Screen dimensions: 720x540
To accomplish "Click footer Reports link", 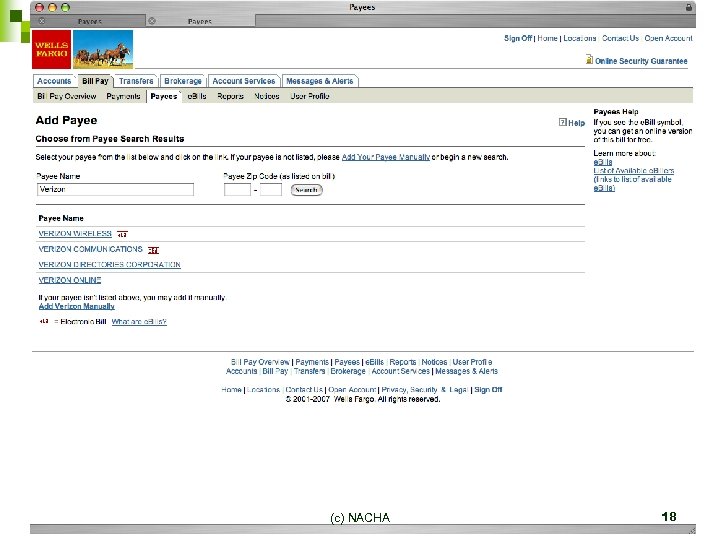I will pos(403,362).
